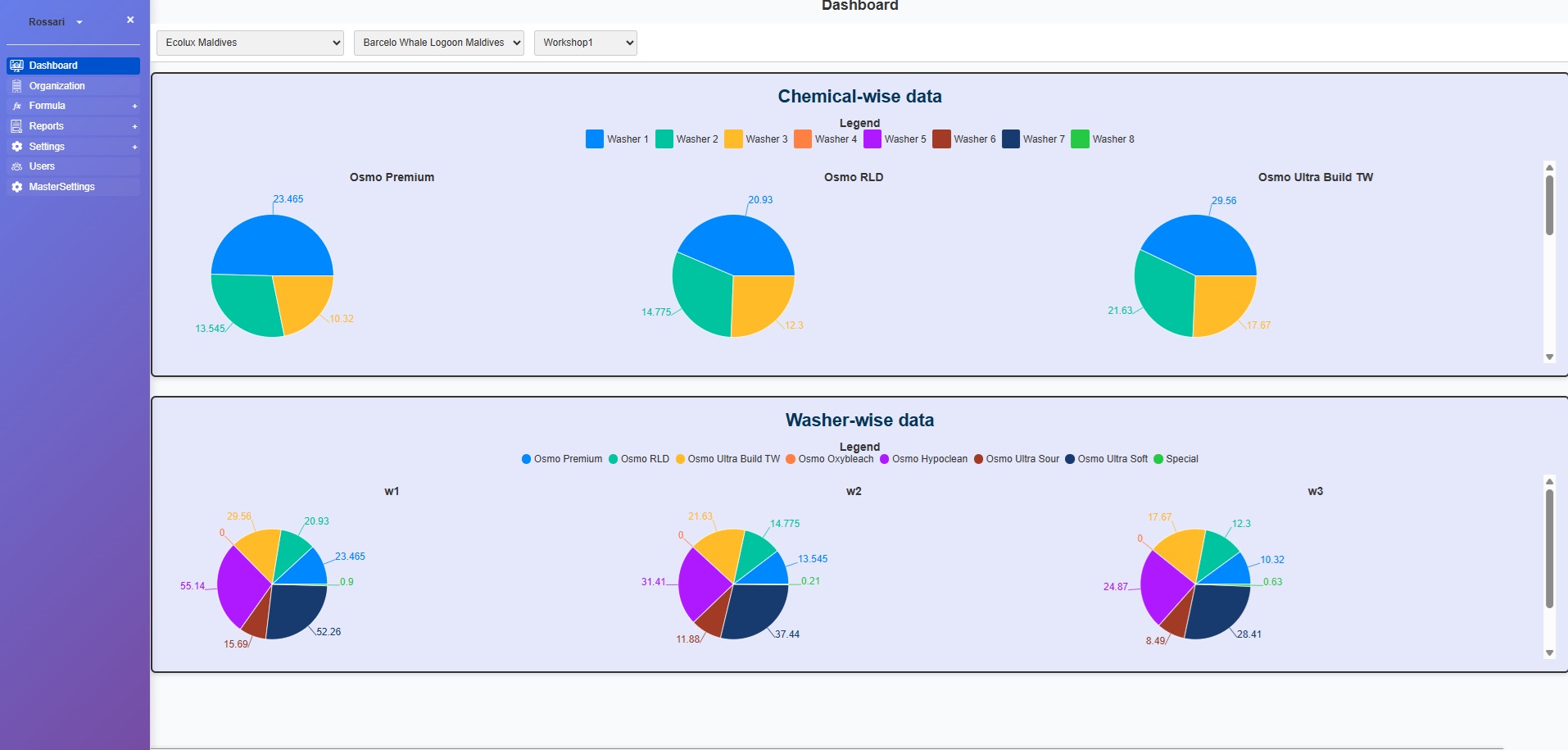Image resolution: width=1568 pixels, height=750 pixels.
Task: Toggle Washer 1 series in legend
Action: tap(618, 139)
